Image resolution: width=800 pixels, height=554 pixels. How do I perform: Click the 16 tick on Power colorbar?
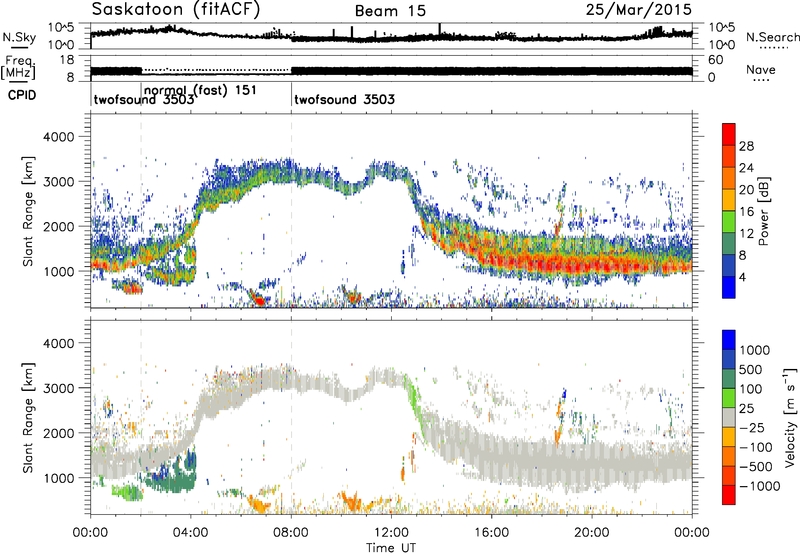pos(746,212)
